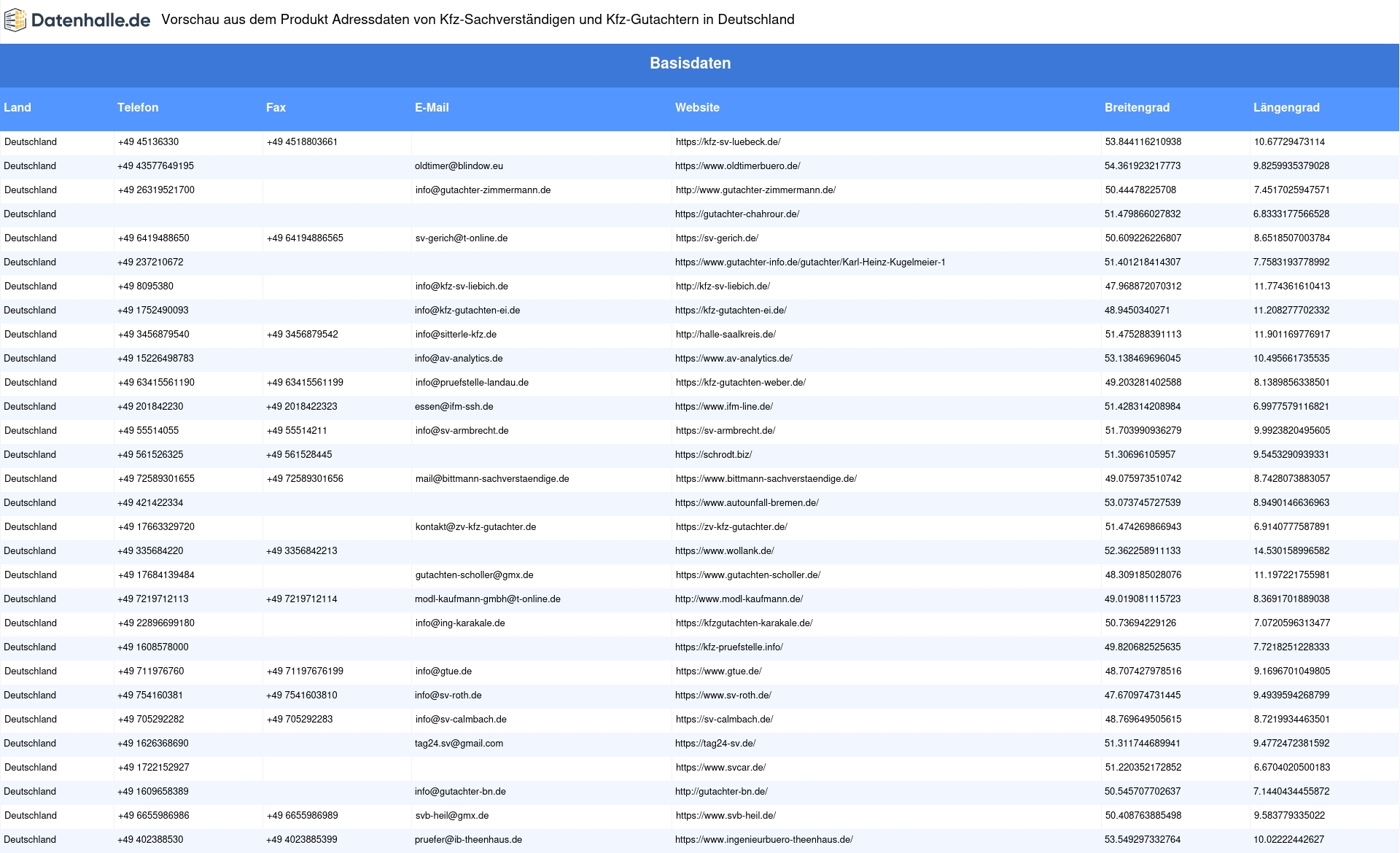This screenshot has width=1400, height=853.
Task: Select the Basisdaten section header
Action: pyautogui.click(x=691, y=63)
